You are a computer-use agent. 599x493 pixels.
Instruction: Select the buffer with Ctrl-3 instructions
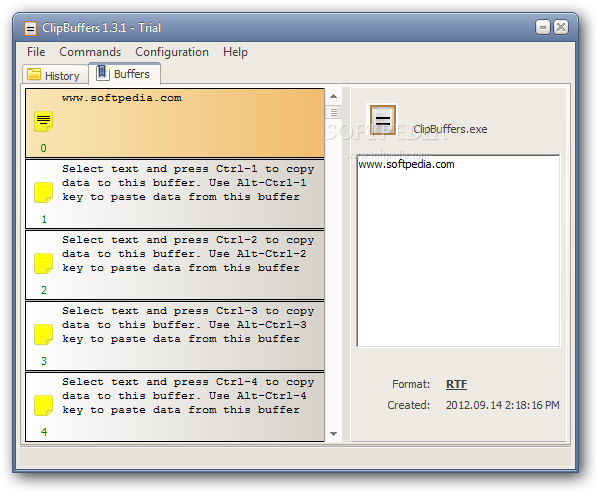click(x=175, y=336)
